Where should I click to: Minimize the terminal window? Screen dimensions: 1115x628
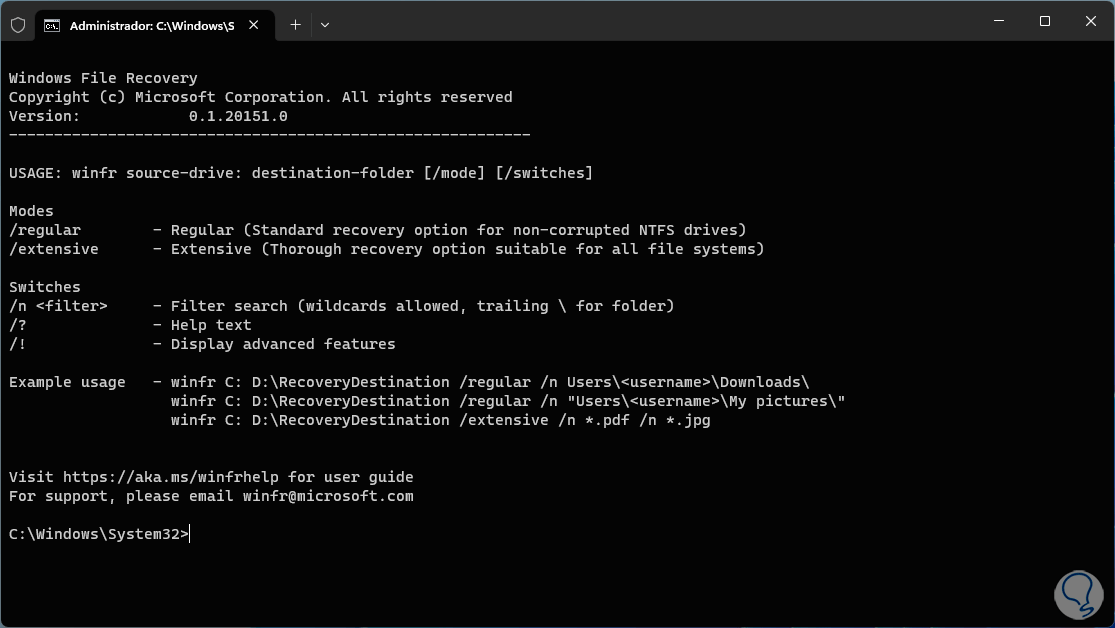[x=999, y=21]
